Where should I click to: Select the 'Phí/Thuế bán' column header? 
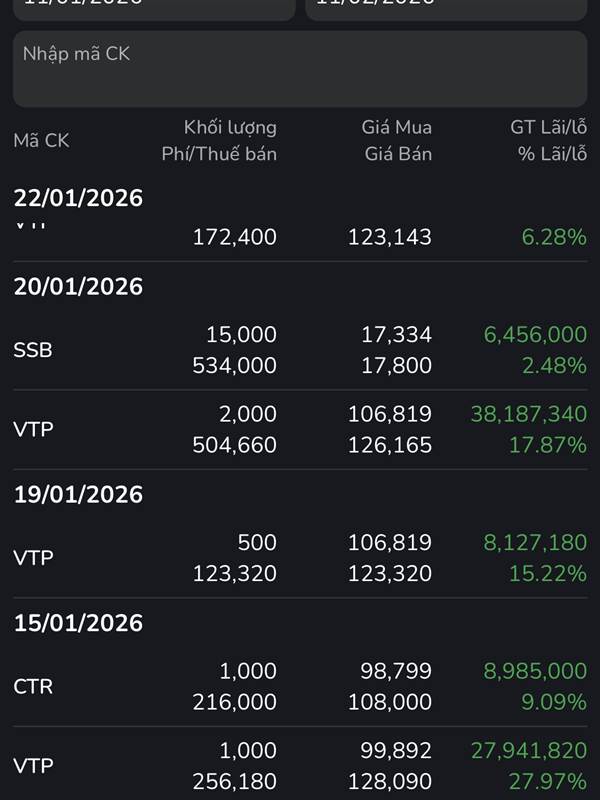(219, 154)
